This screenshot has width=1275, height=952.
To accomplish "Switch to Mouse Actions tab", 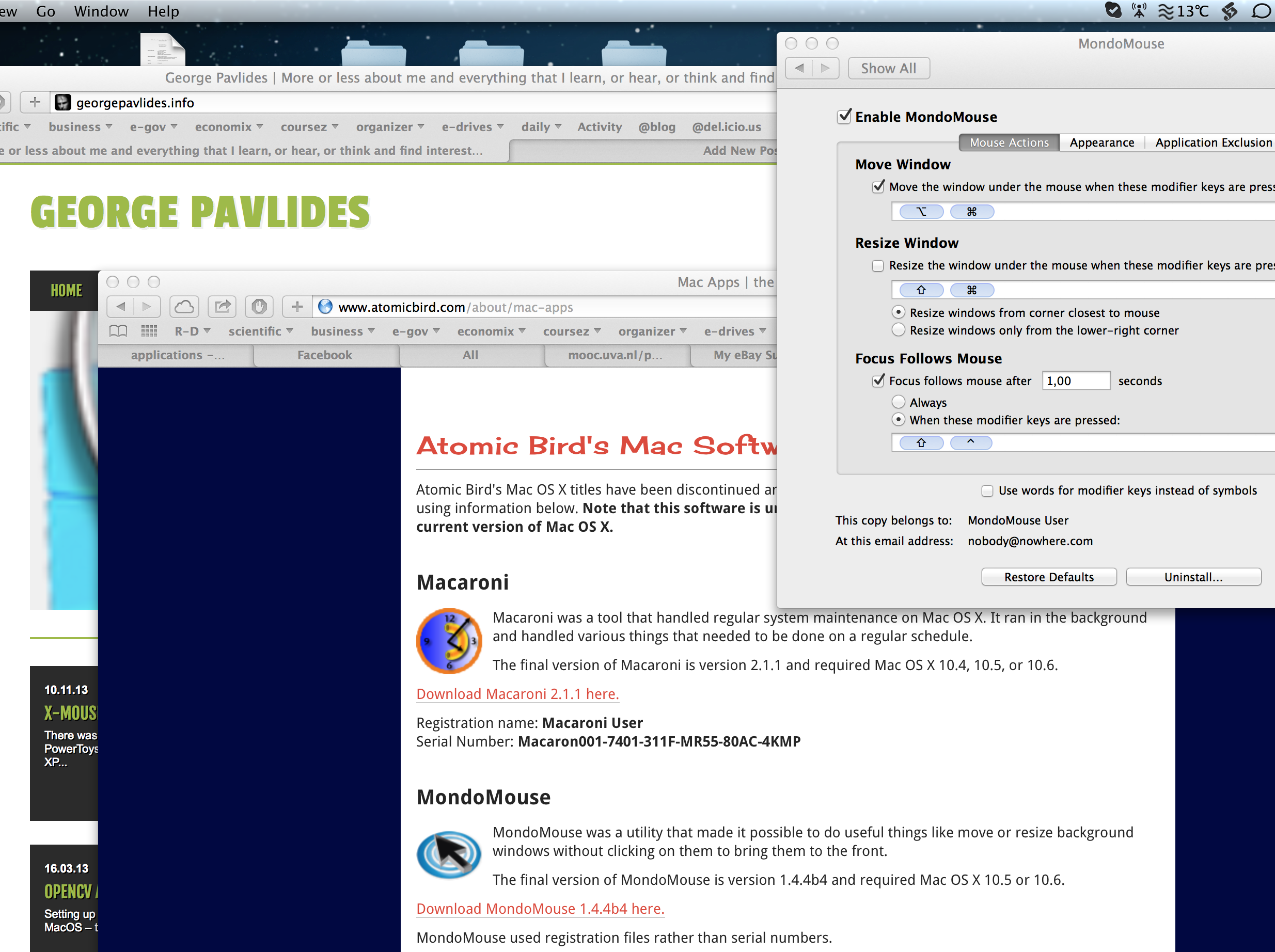I will [1009, 142].
